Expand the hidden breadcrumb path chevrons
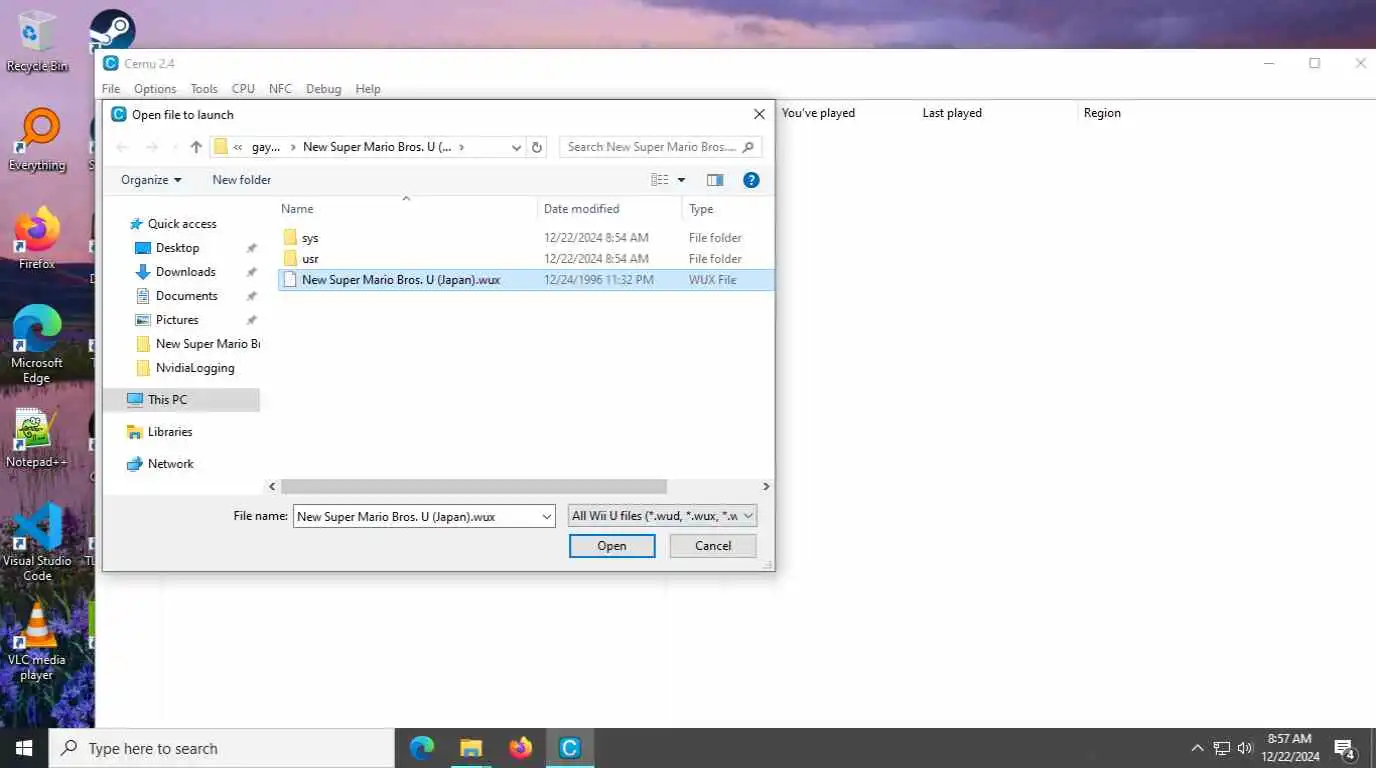1376x768 pixels. 238,147
